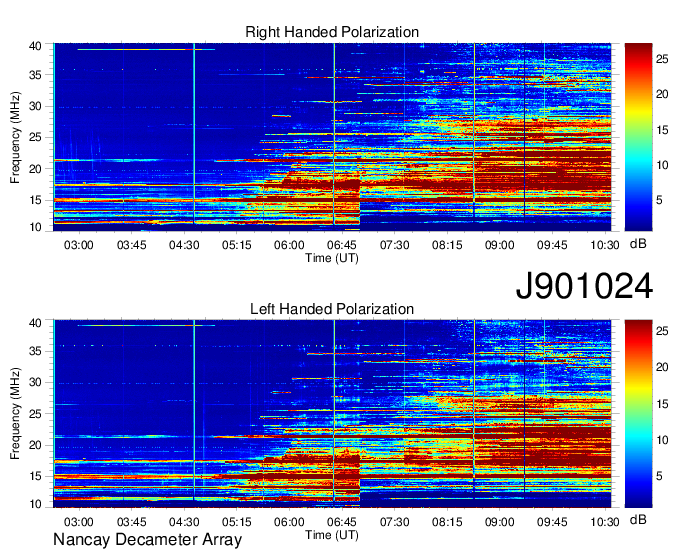The height and width of the screenshot is (552, 680).
Task: Click the 10 dB tick on bottom color bar
Action: [662, 440]
